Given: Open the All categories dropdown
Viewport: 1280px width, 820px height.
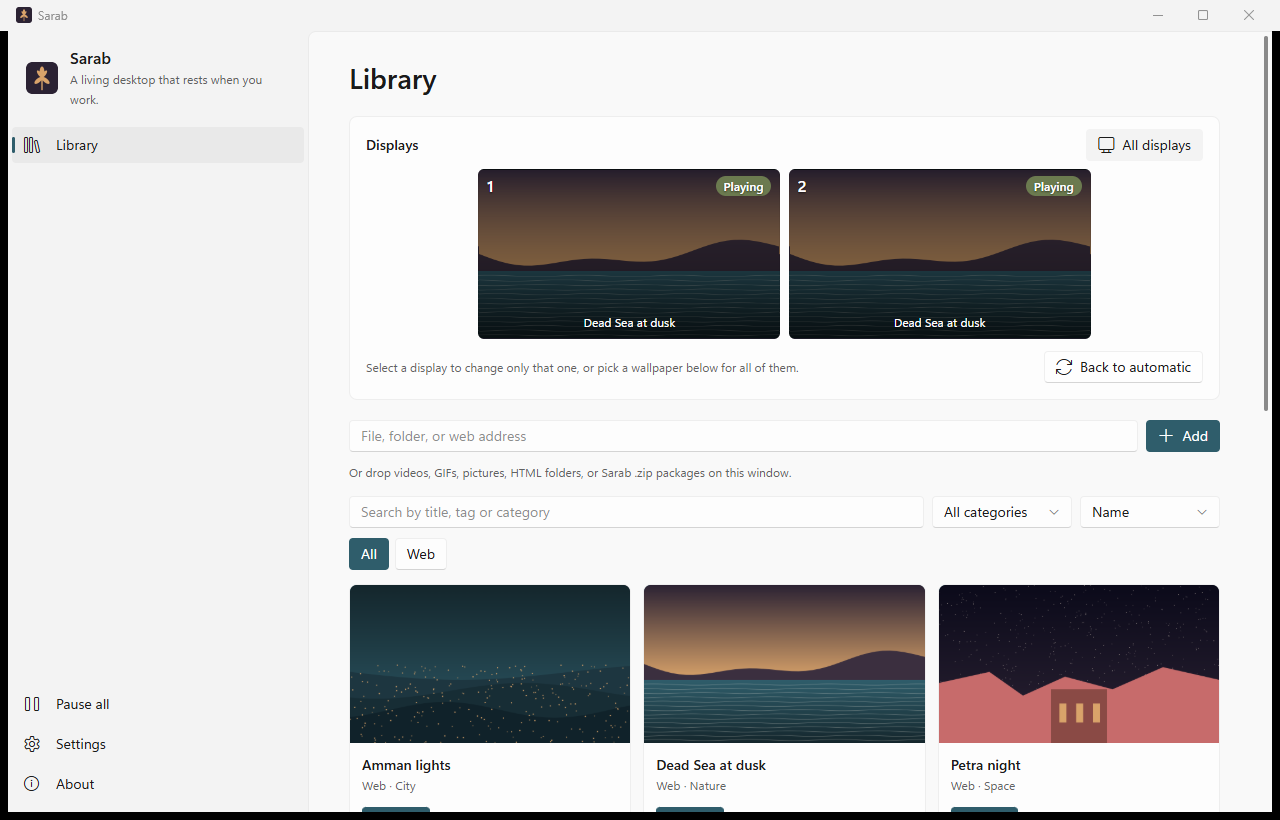Looking at the screenshot, I should pos(1001,512).
